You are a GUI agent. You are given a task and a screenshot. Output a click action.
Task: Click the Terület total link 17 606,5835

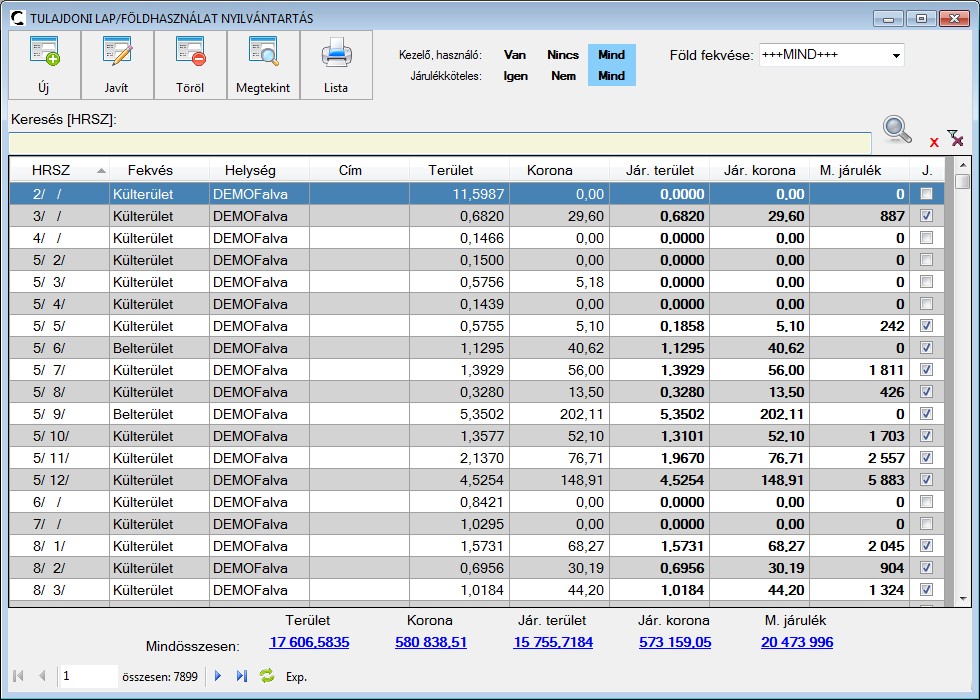(308, 642)
